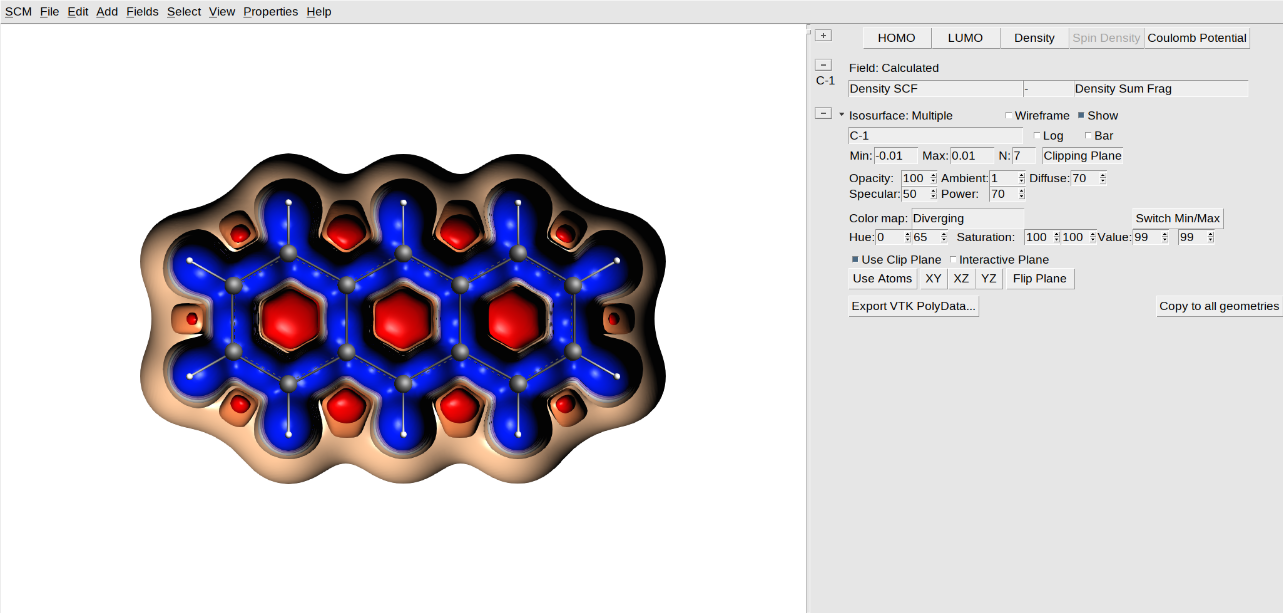1283x613 pixels.
Task: Change the Color map from Diverging
Action: (965, 218)
